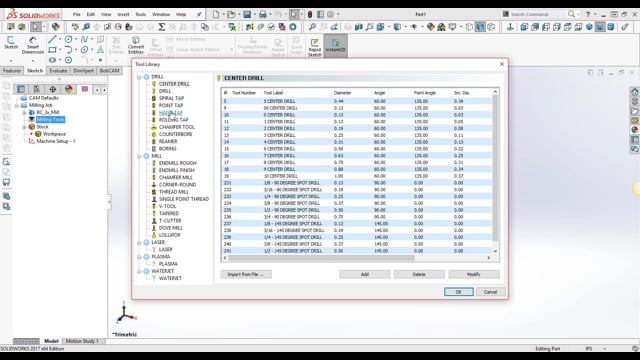Screen dimensions: 640x360
Task: Open the DimXpert crosshair manager tab
Action: tap(53, 89)
